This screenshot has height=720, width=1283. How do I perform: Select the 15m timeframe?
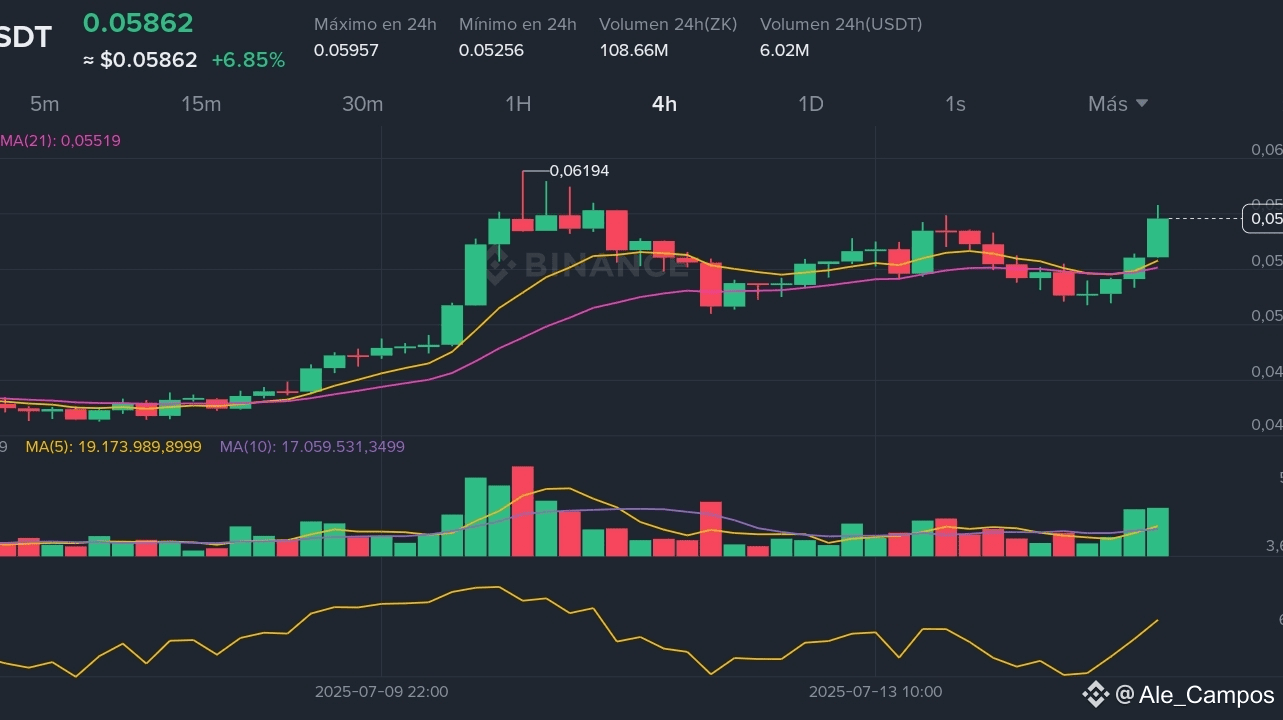201,104
